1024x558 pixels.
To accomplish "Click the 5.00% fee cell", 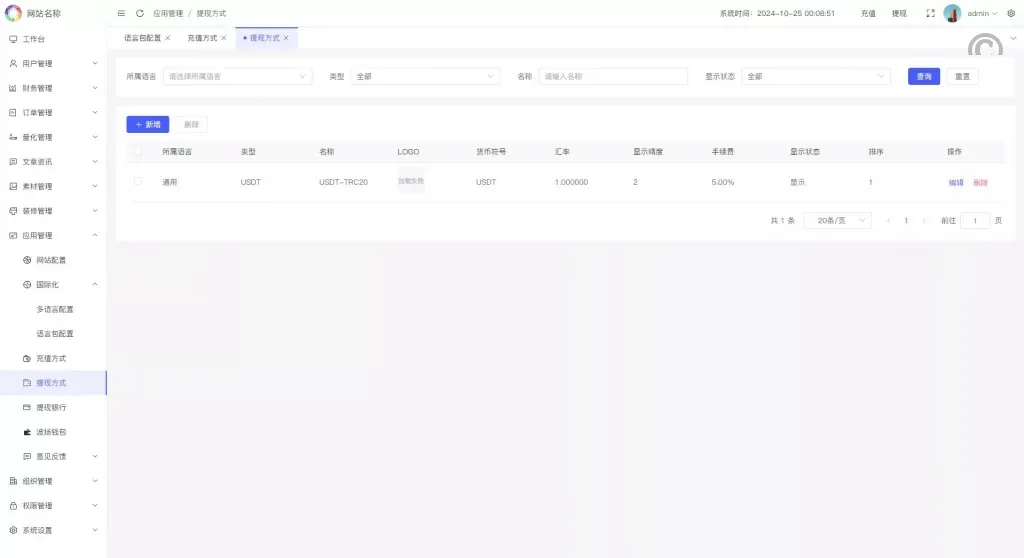I will (723, 182).
